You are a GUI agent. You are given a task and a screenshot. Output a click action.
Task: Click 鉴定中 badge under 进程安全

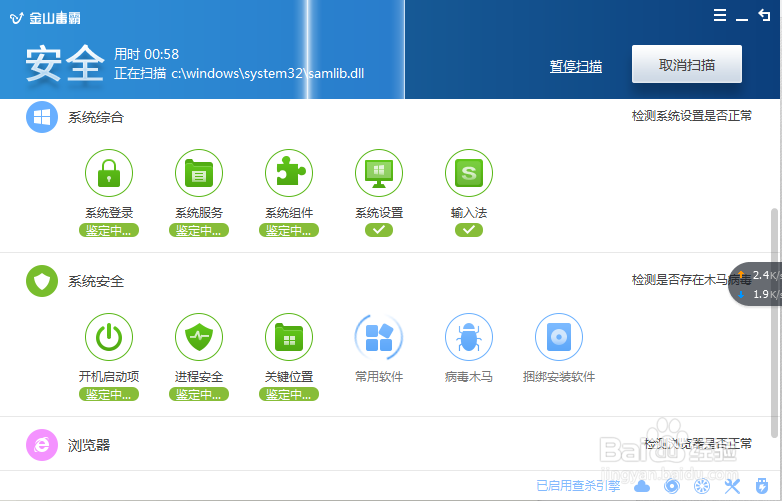point(199,394)
